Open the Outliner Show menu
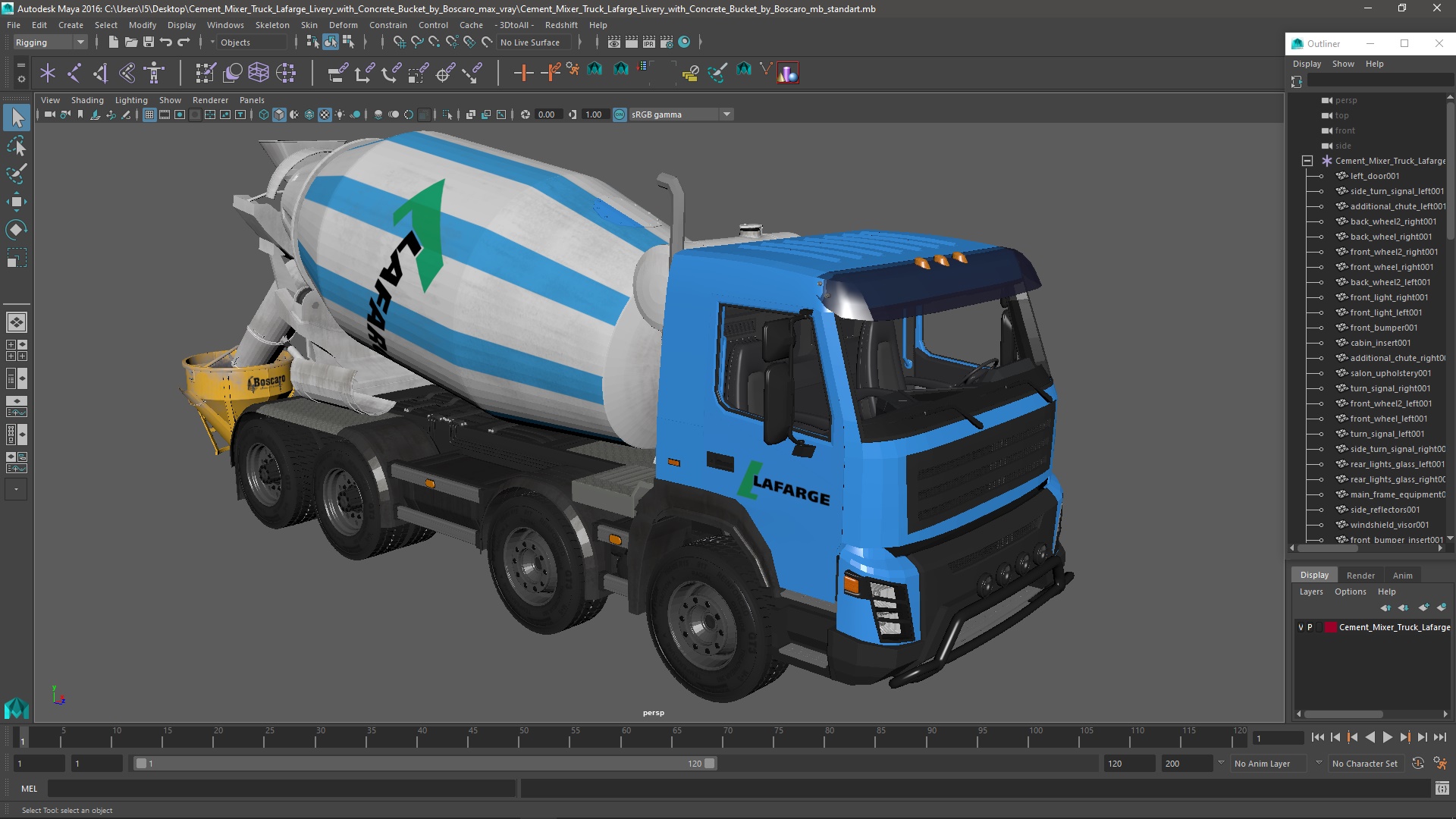This screenshot has width=1456, height=819. pyautogui.click(x=1343, y=64)
